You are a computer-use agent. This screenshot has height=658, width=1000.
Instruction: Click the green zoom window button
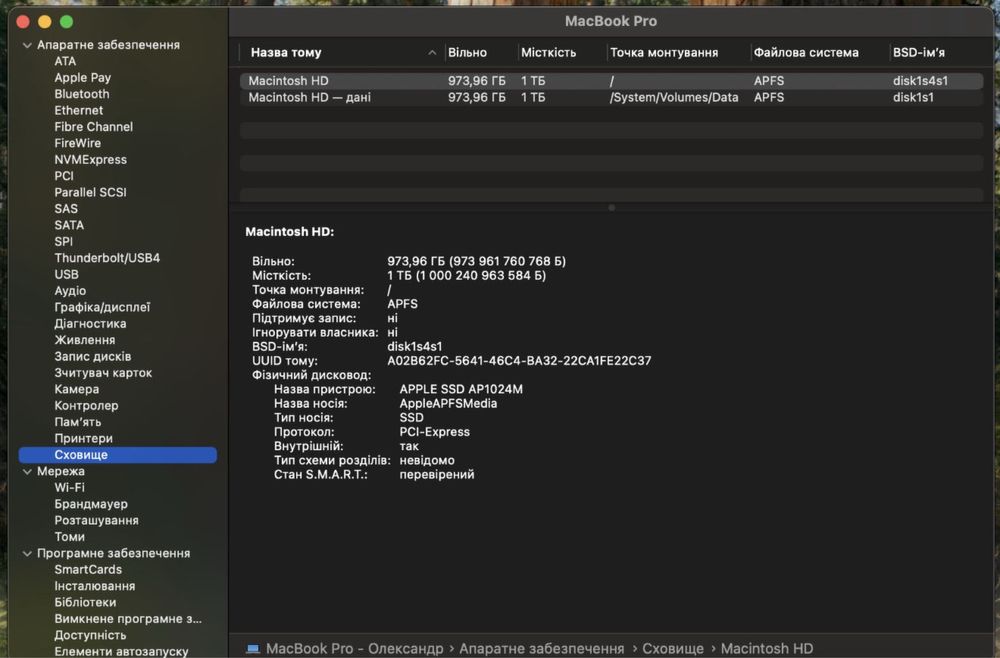(66, 22)
